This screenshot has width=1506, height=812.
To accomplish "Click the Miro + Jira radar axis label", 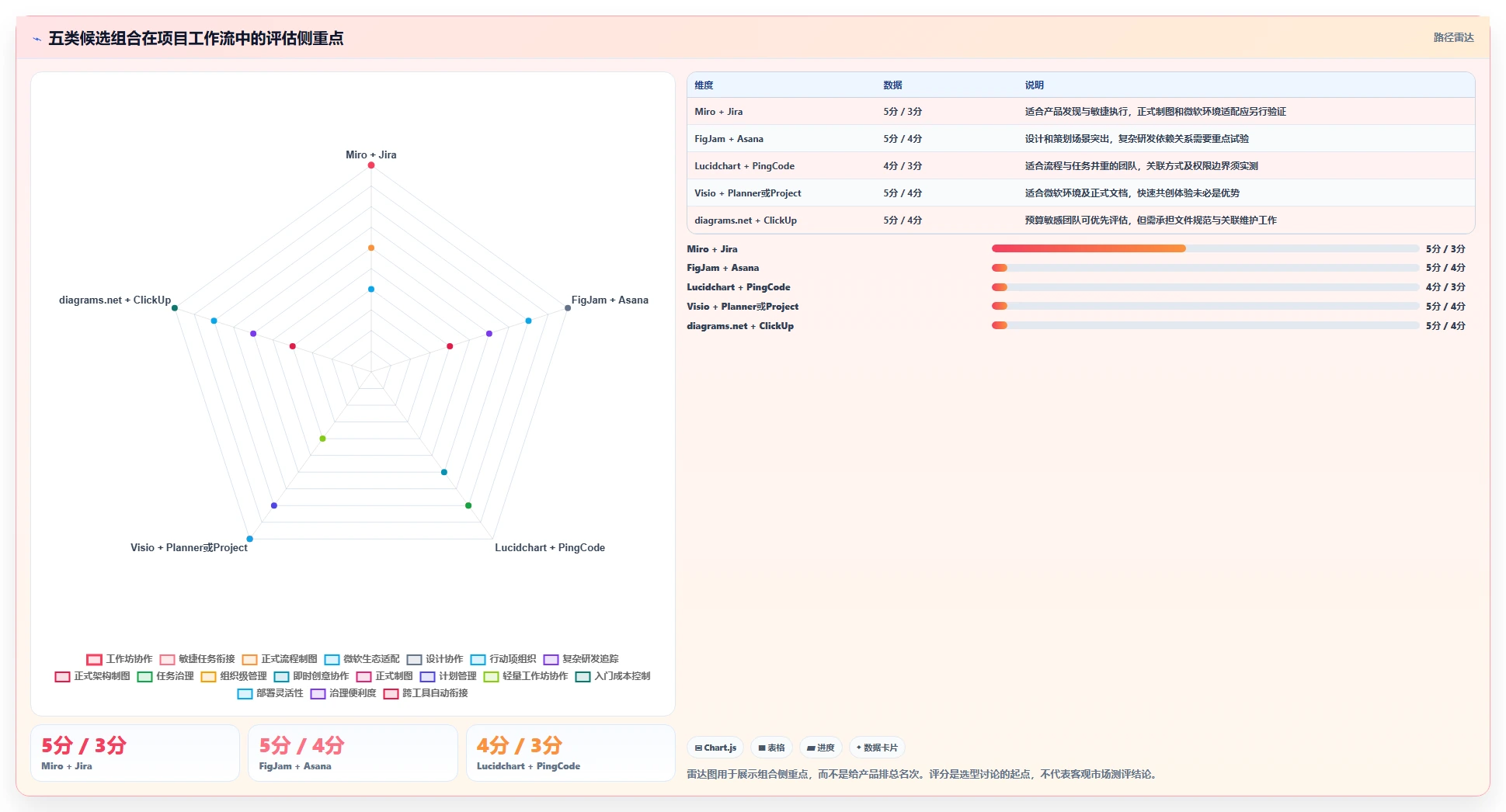I will (371, 155).
